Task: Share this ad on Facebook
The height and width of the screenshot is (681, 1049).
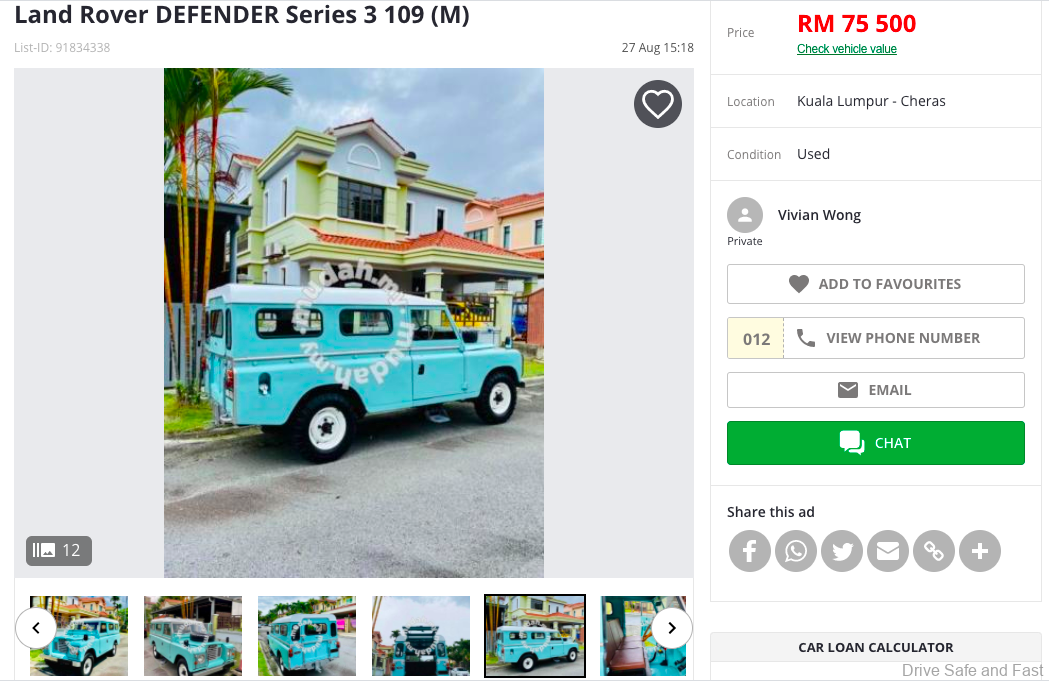Action: [x=749, y=551]
